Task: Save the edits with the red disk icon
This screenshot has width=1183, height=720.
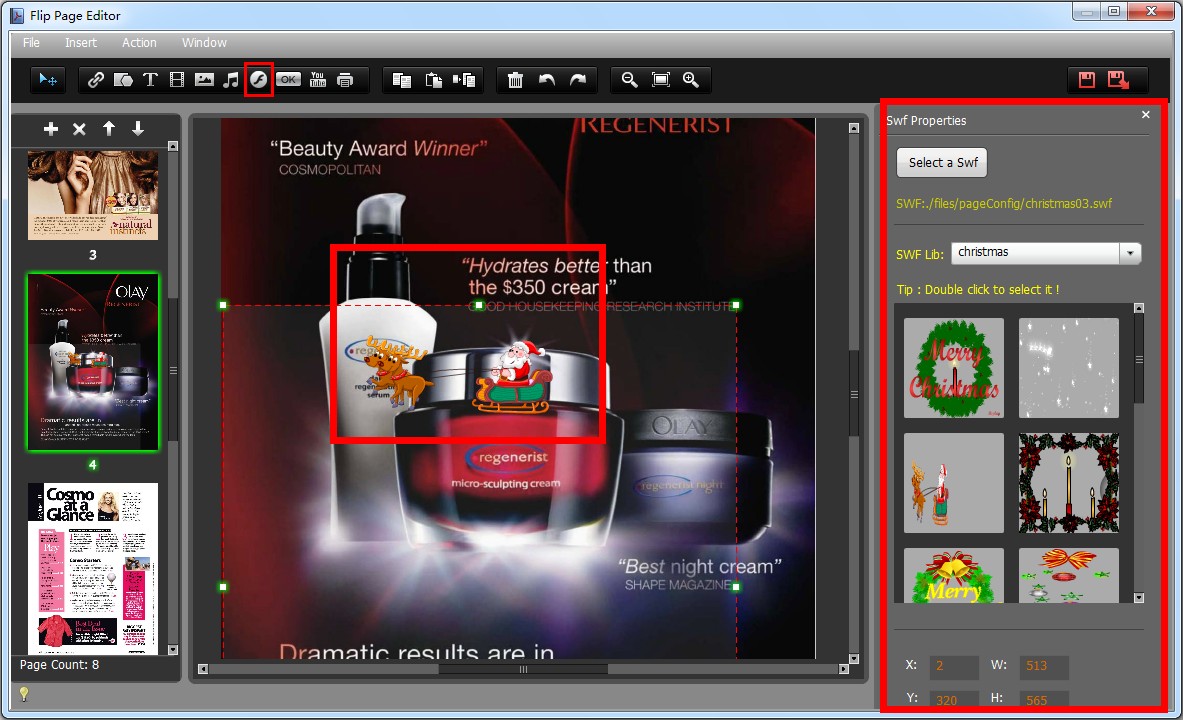Action: pos(1086,79)
